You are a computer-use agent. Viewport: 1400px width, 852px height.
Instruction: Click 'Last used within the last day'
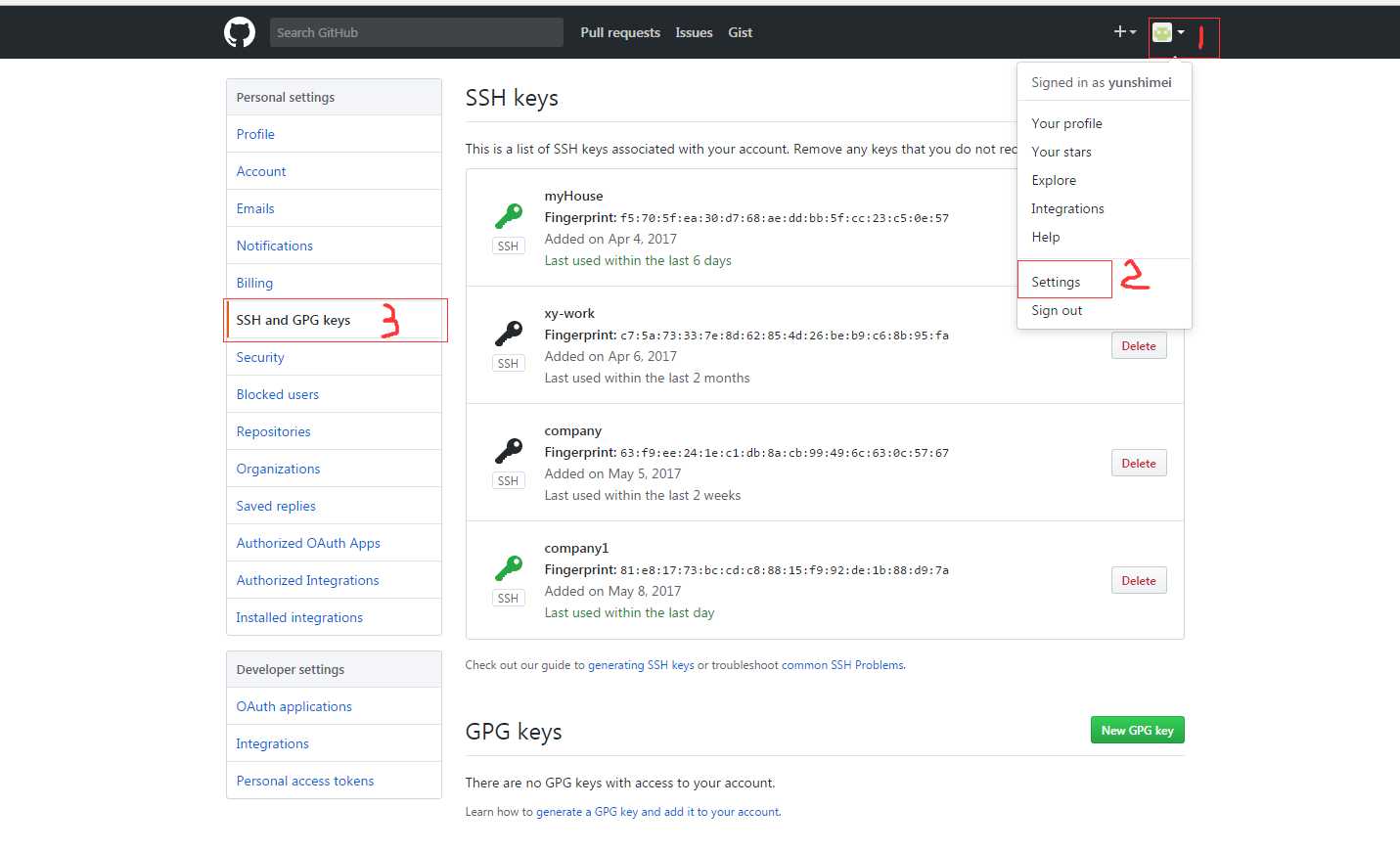click(629, 612)
